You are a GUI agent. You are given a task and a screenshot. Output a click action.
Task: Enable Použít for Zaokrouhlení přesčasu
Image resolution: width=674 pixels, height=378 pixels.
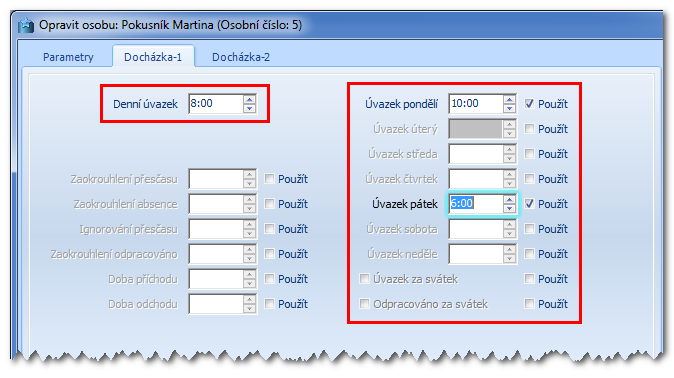[270, 178]
